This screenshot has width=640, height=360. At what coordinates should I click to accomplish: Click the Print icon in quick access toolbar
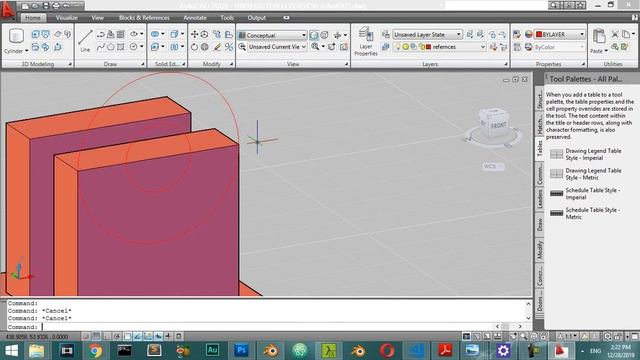click(x=56, y=6)
